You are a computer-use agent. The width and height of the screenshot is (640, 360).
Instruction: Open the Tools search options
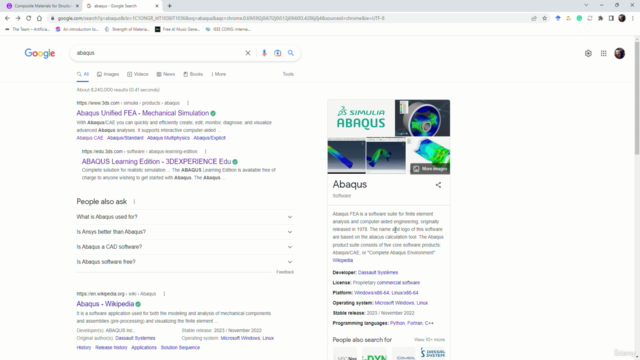288,74
